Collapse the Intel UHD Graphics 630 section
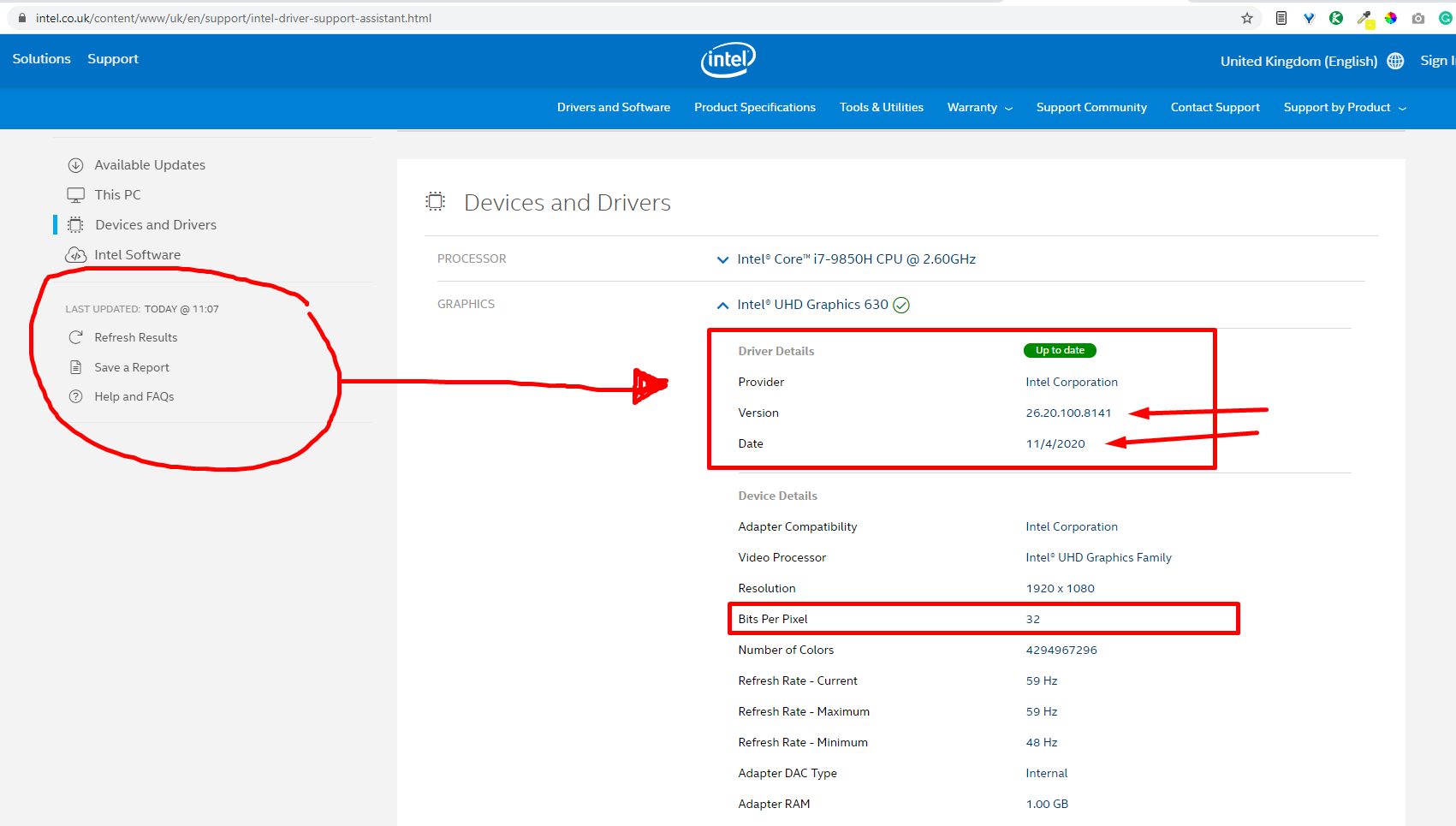The width and height of the screenshot is (1456, 826). 722,305
